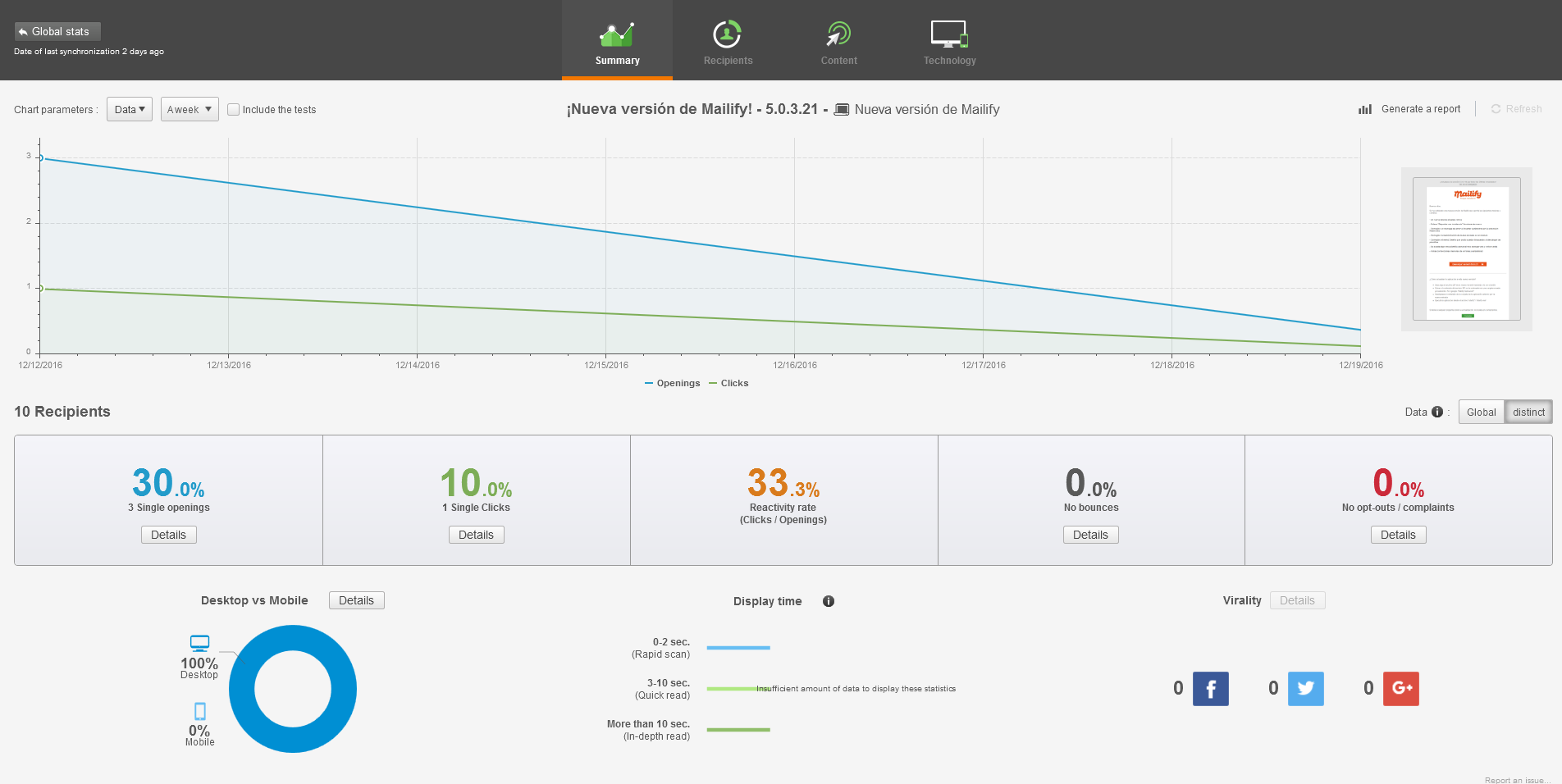Enable the Include the tests checkbox
Image resolution: width=1562 pixels, height=784 pixels.
[234, 109]
